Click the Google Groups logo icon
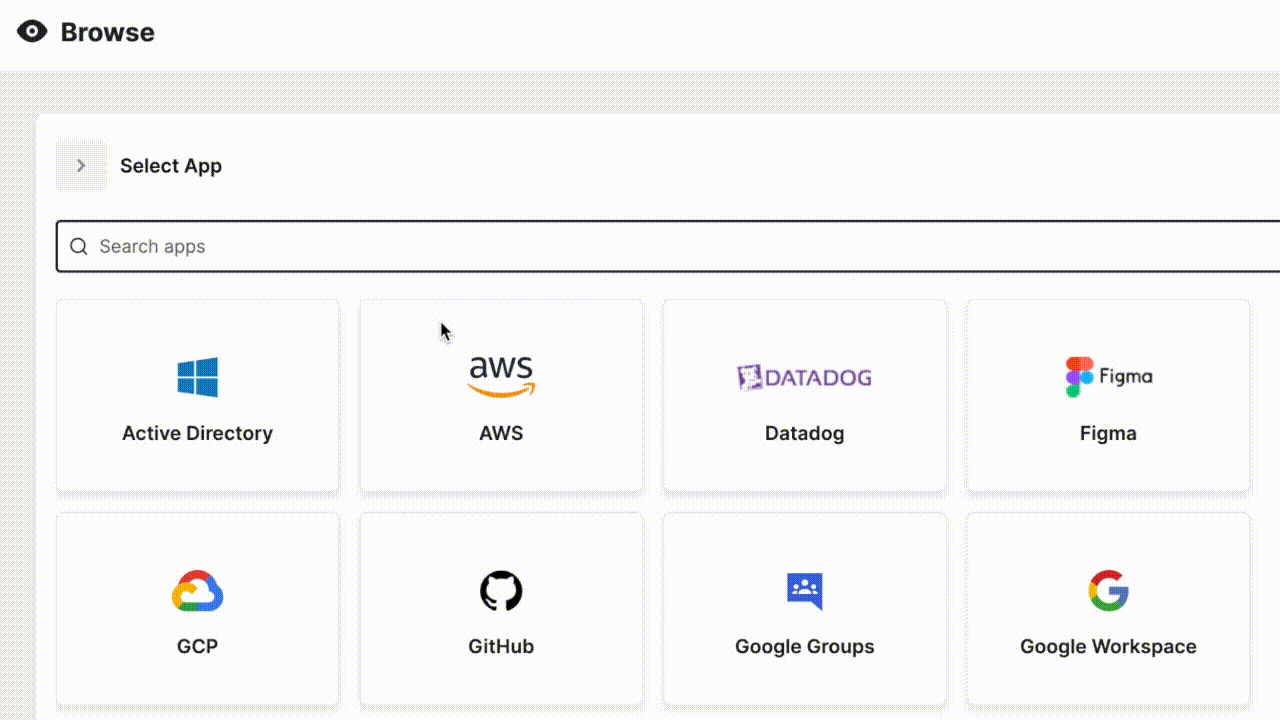Image resolution: width=1280 pixels, height=720 pixels. (804, 591)
